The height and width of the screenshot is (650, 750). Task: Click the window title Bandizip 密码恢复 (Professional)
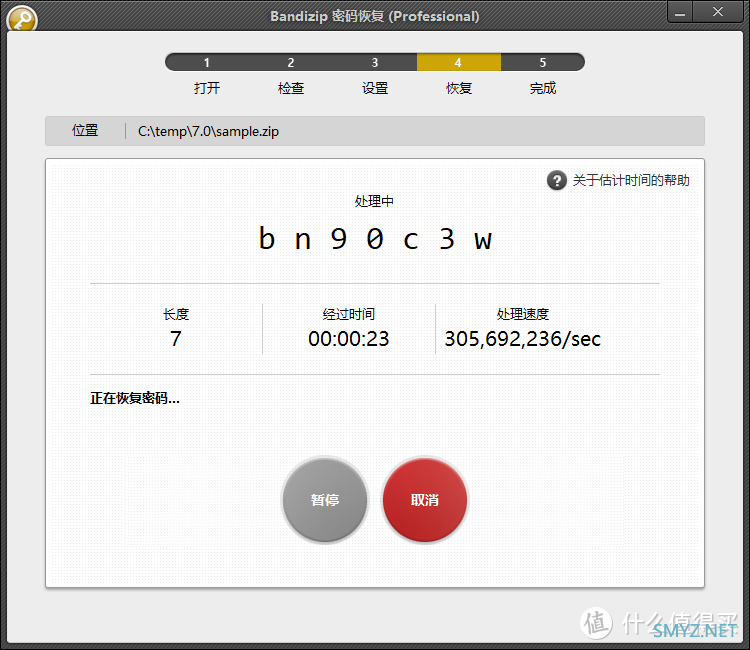pos(375,16)
